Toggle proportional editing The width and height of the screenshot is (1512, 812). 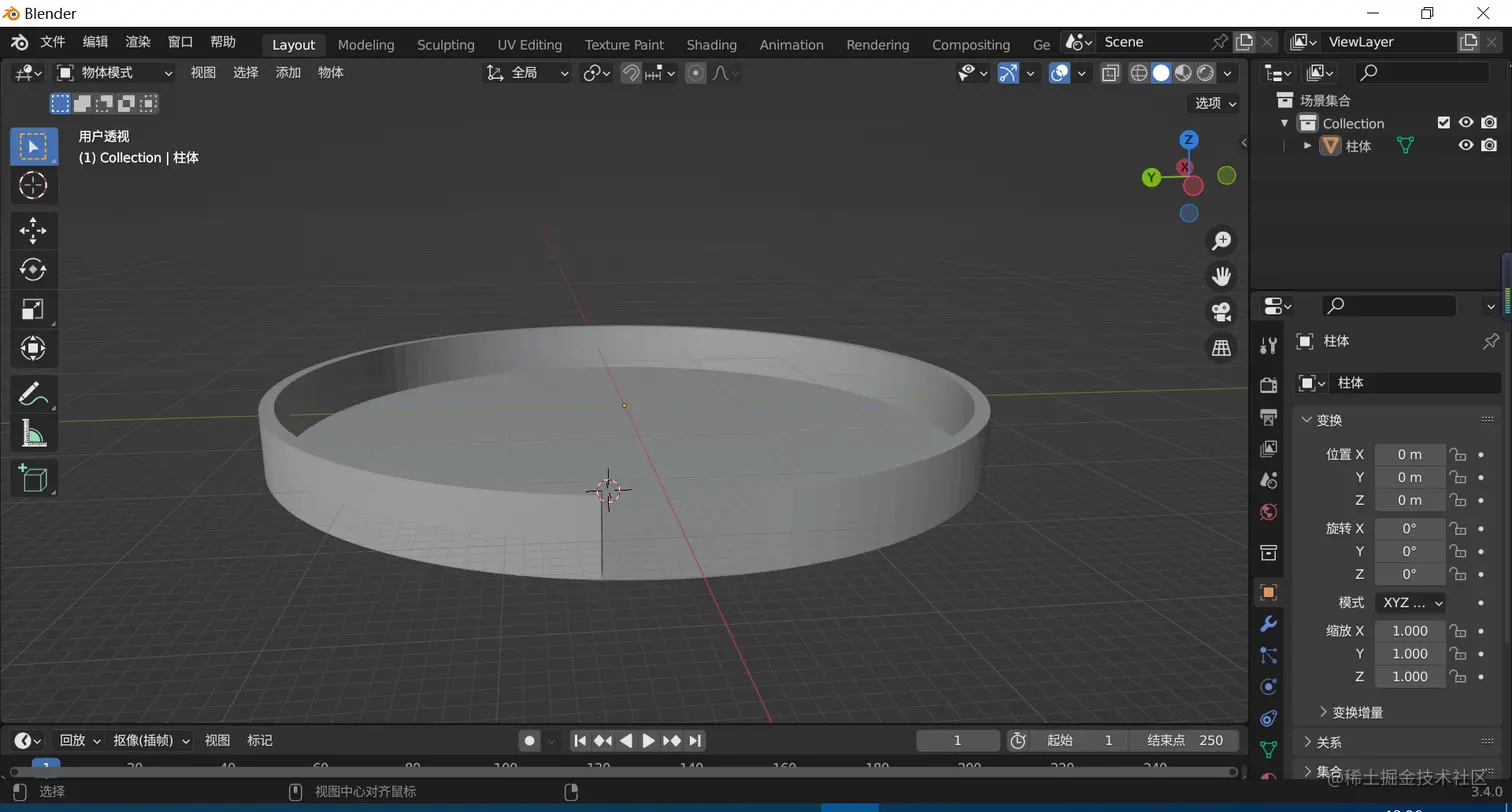coord(696,73)
